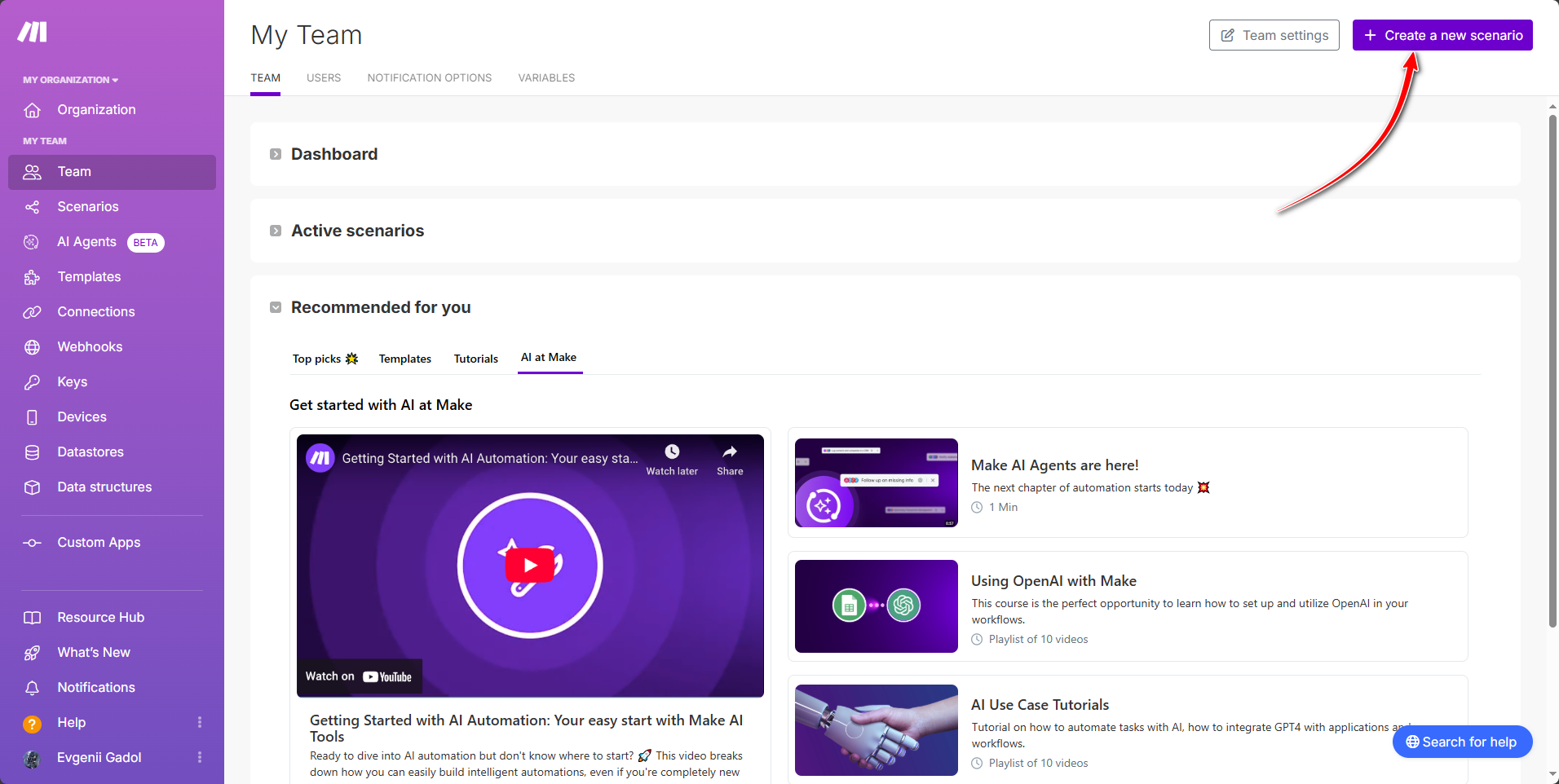The height and width of the screenshot is (784, 1559).
Task: Open the Variables tab
Action: click(546, 78)
